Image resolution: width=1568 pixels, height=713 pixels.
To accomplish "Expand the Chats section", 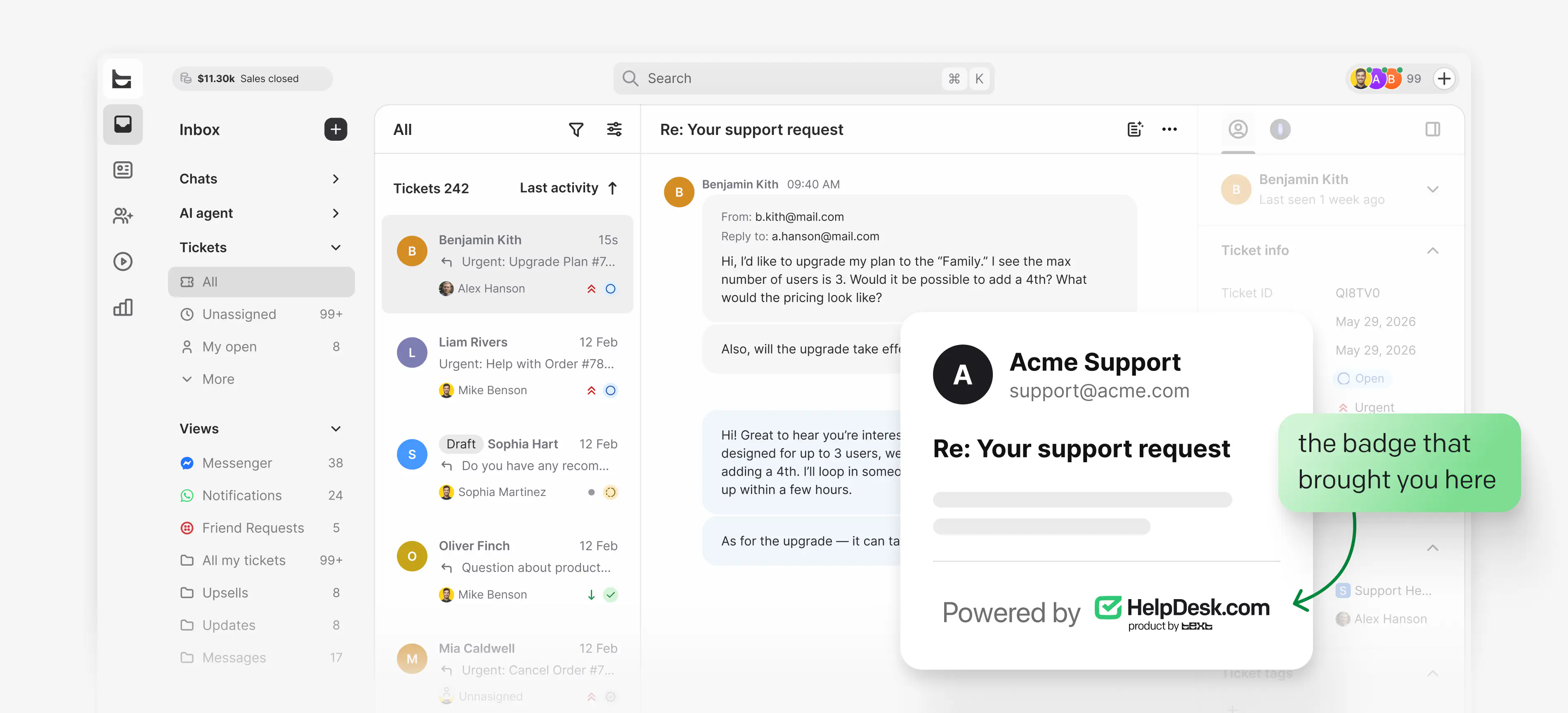I will coord(260,179).
